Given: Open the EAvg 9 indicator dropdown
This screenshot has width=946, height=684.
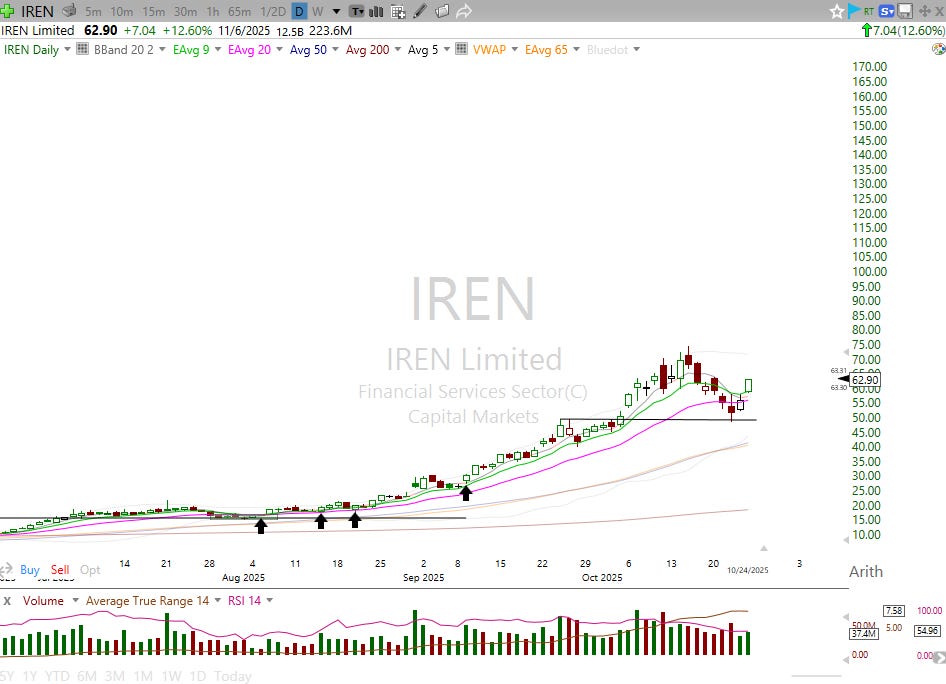Looking at the screenshot, I should pyautogui.click(x=217, y=49).
